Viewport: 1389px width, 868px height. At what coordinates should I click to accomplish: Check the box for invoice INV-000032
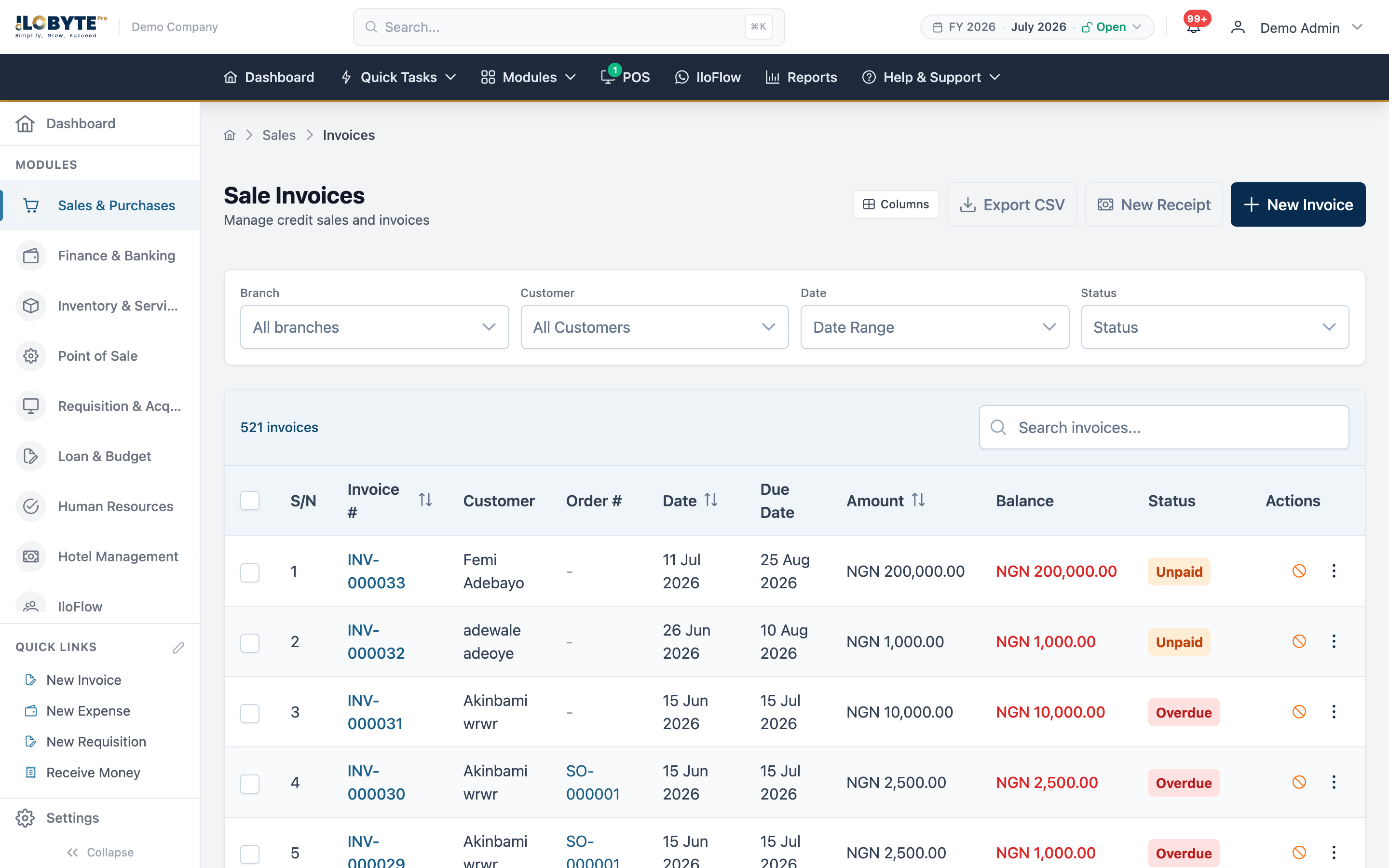250,643
